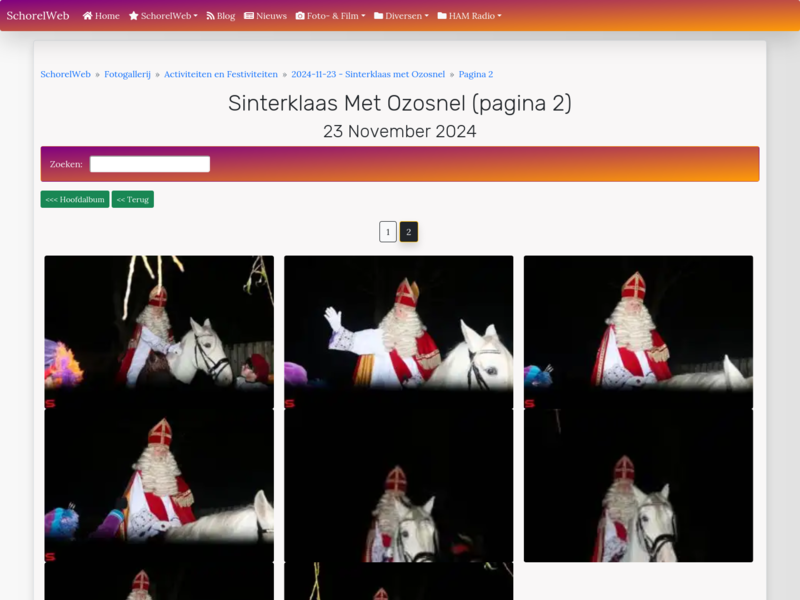This screenshot has height=600, width=800.
Task: Click the << Terug button
Action: 133,199
